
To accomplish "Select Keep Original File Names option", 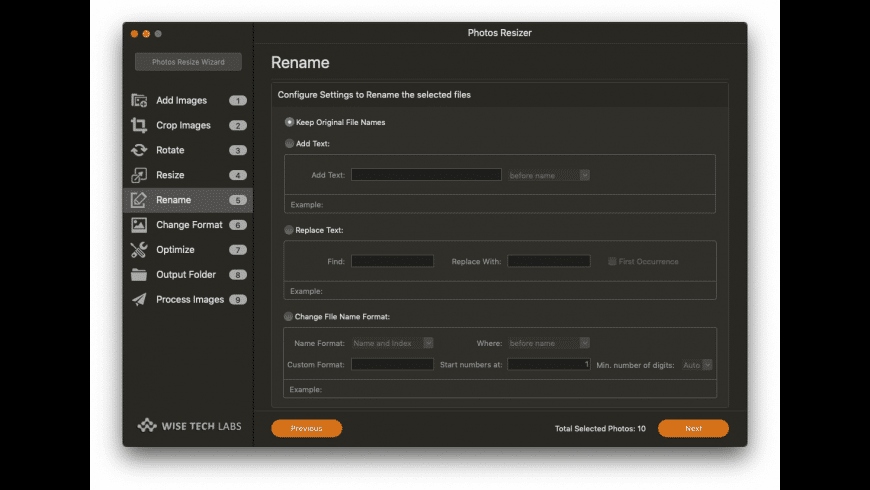I will (290, 122).
